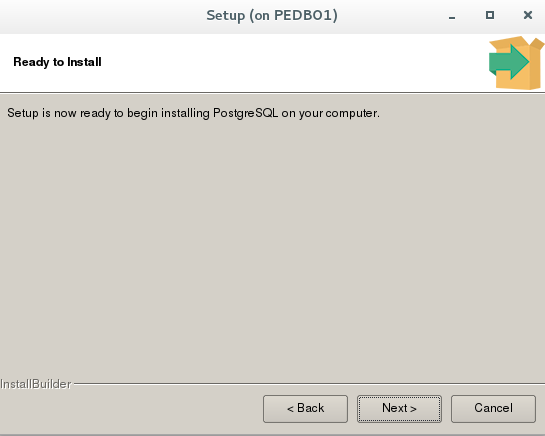Click the green arrow on package icon
Viewport: 545px width, 436px height.
coord(509,62)
